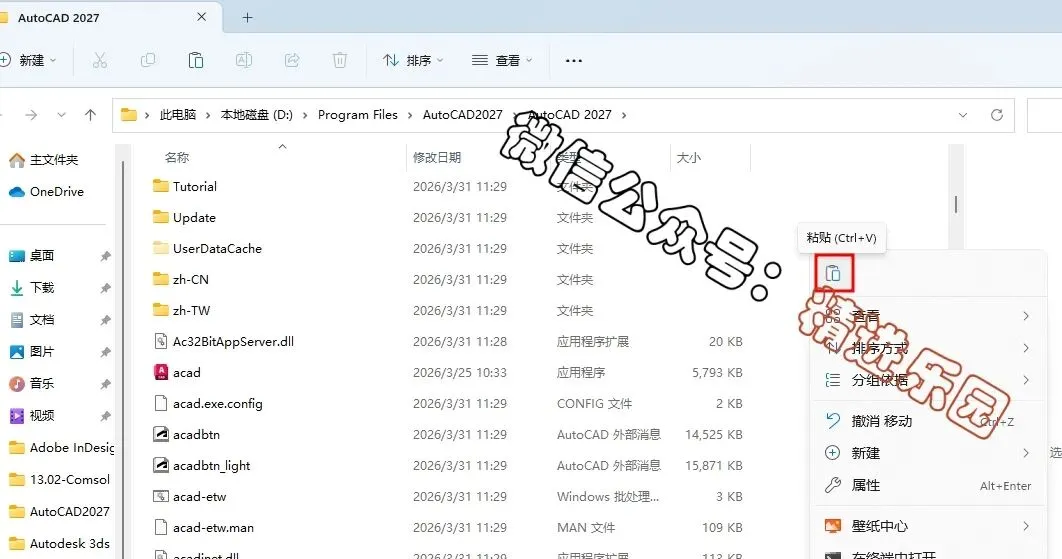Click Paste icon in context menu

coord(833,273)
